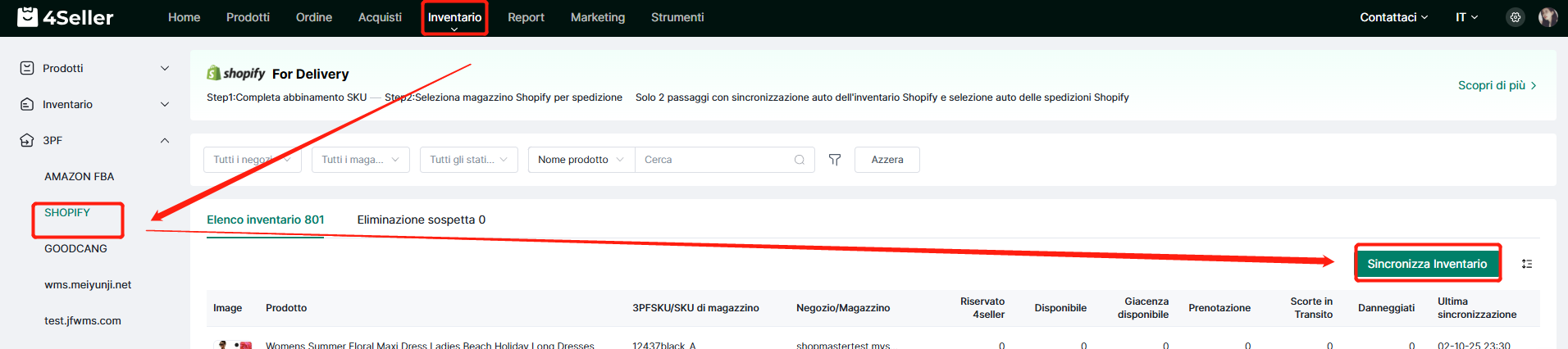Click the Prenotazione column header
Screen dimensions: 1568x349
pos(1219,308)
